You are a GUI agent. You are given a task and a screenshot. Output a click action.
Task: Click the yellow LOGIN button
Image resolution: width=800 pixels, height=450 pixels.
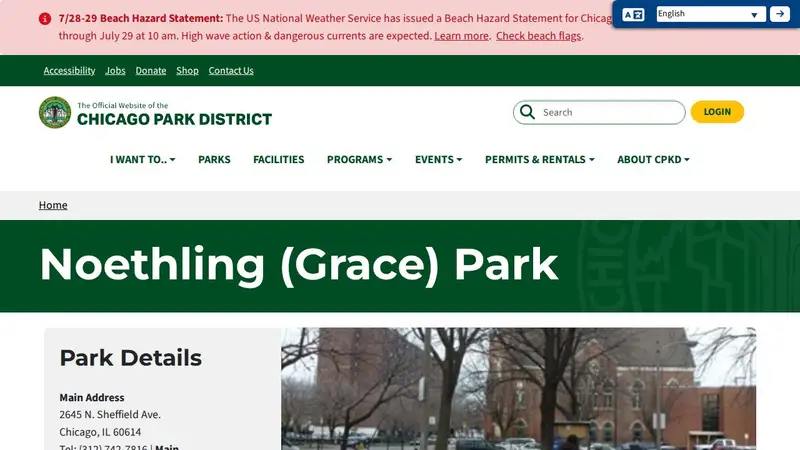point(717,112)
